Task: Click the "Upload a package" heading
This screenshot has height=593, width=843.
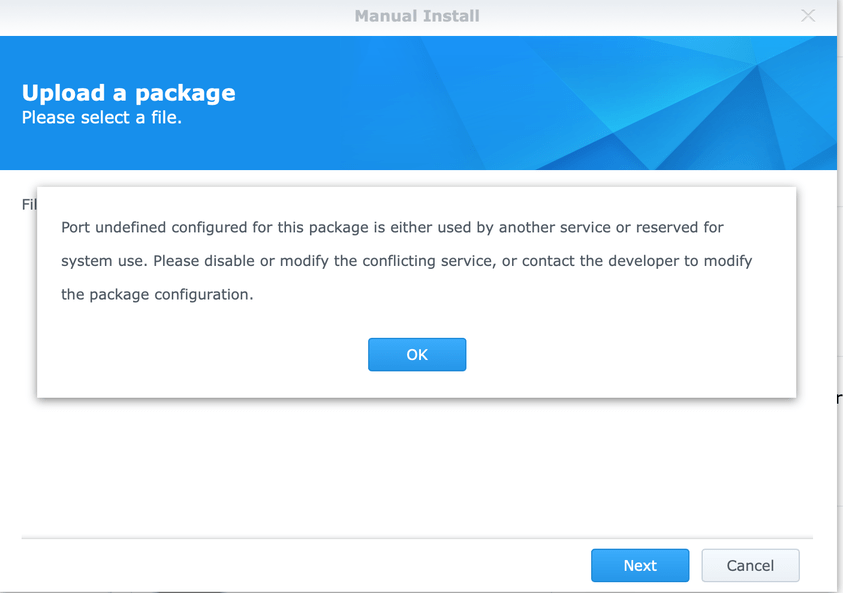Action: click(x=129, y=93)
